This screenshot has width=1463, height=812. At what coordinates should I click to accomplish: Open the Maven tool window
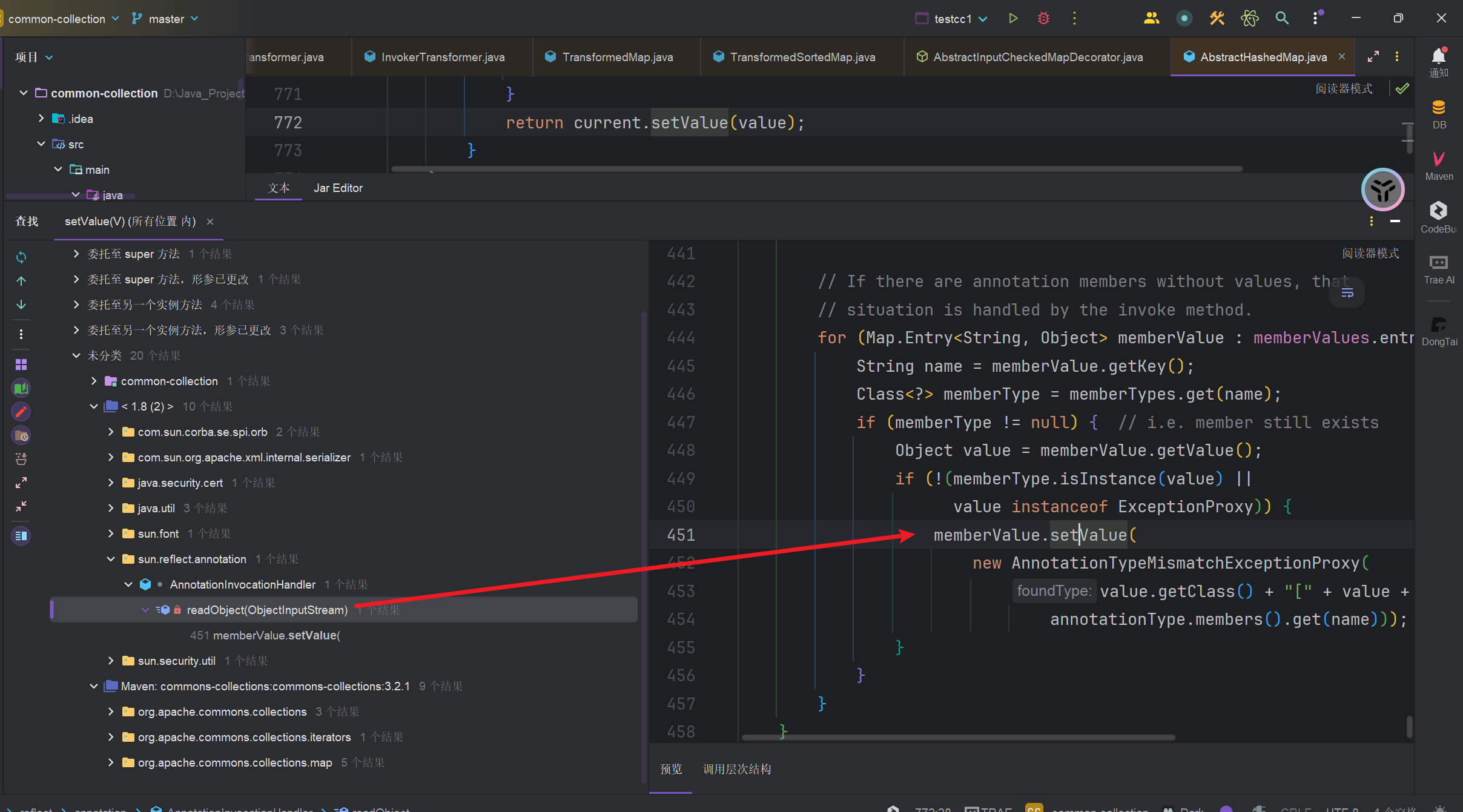point(1439,165)
